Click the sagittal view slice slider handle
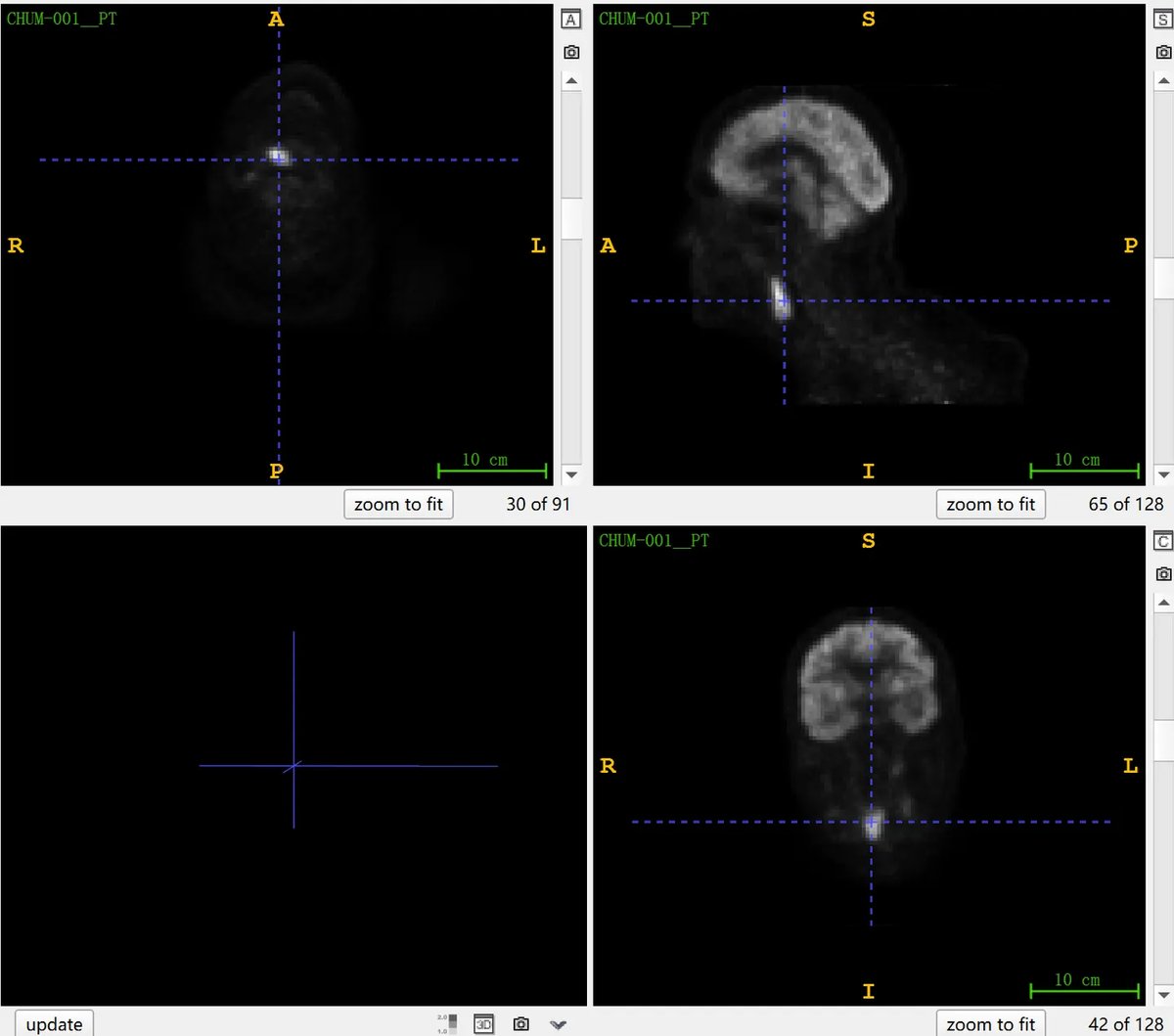 (1163, 279)
